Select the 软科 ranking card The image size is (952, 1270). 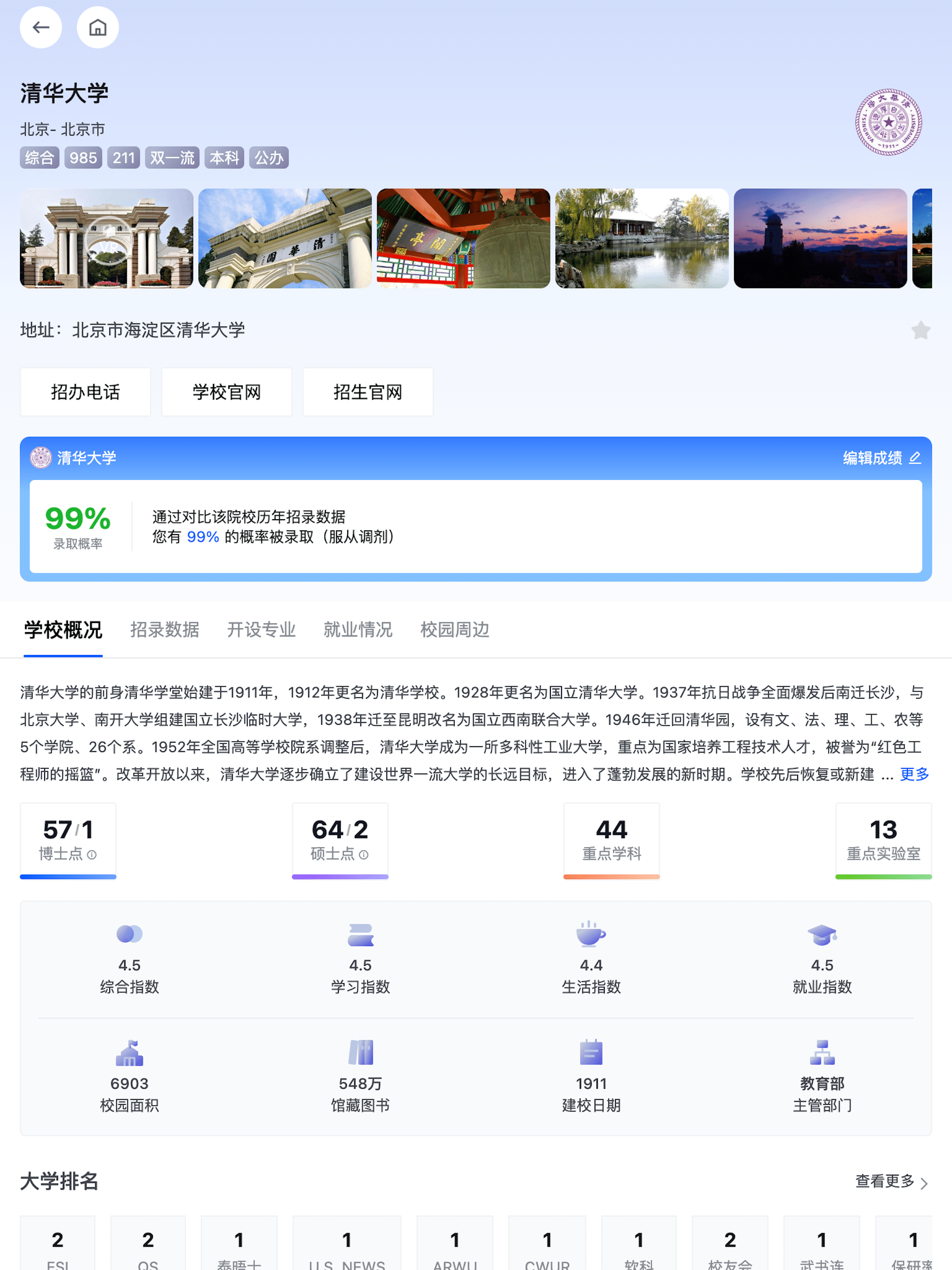tap(639, 1243)
